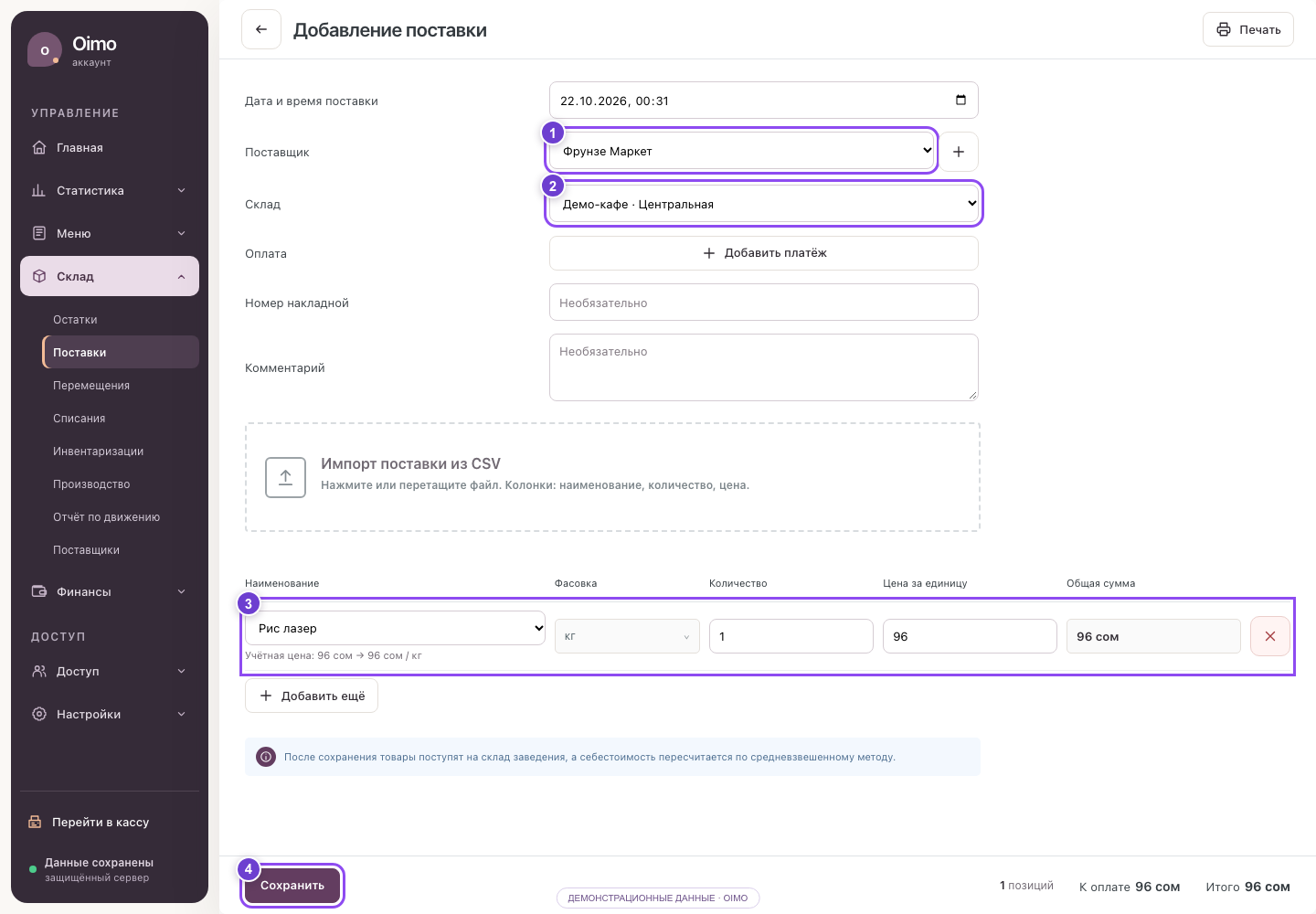Expand the Финансы sidebar chevron
This screenshot has width=1316, height=914.
[x=181, y=591]
